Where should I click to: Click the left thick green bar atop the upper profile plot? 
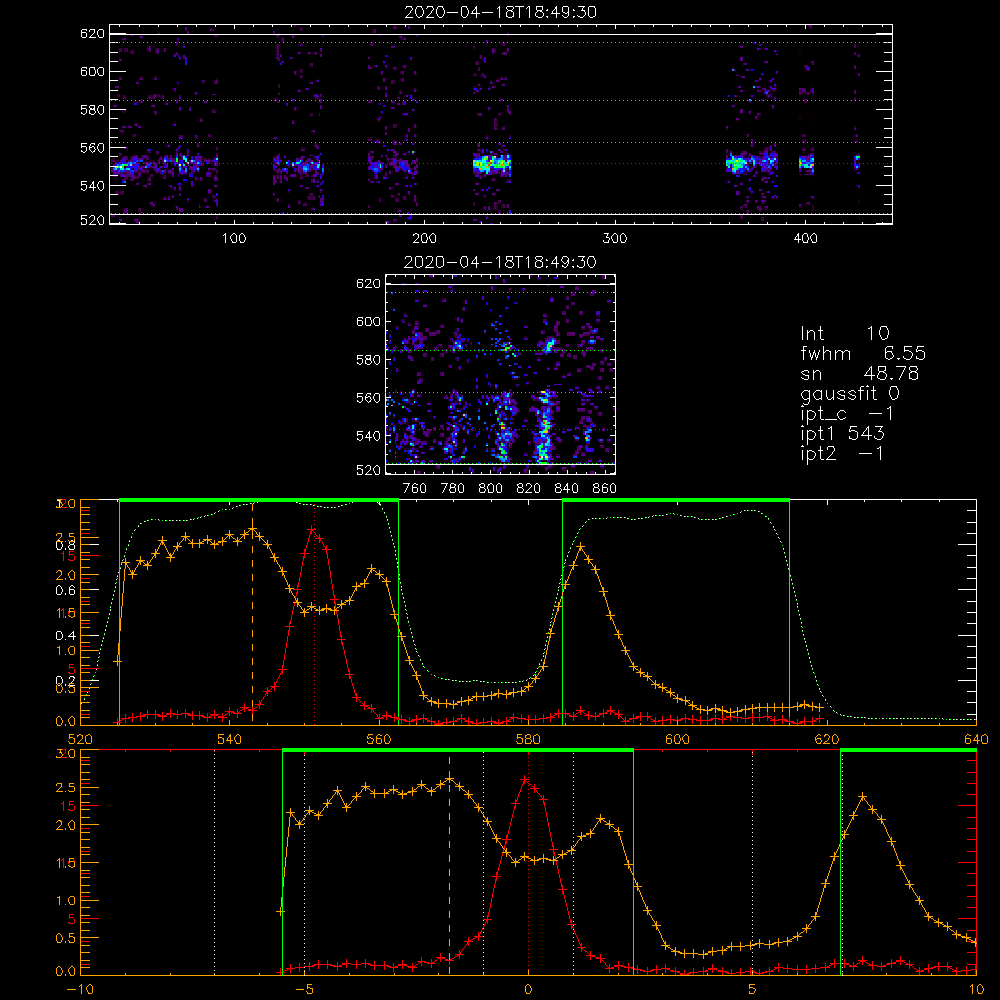pos(259,500)
